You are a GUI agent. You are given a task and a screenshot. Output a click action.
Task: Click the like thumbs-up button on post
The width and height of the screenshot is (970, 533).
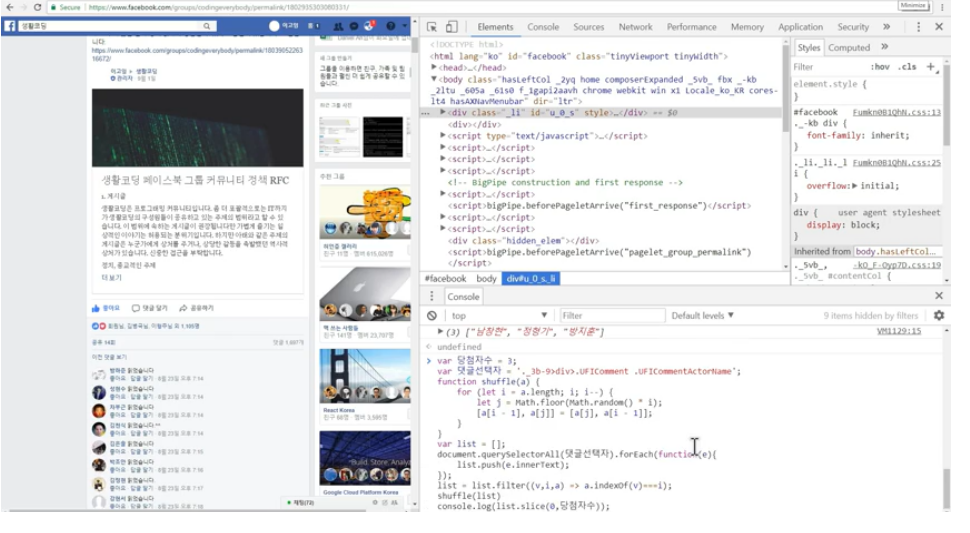106,308
